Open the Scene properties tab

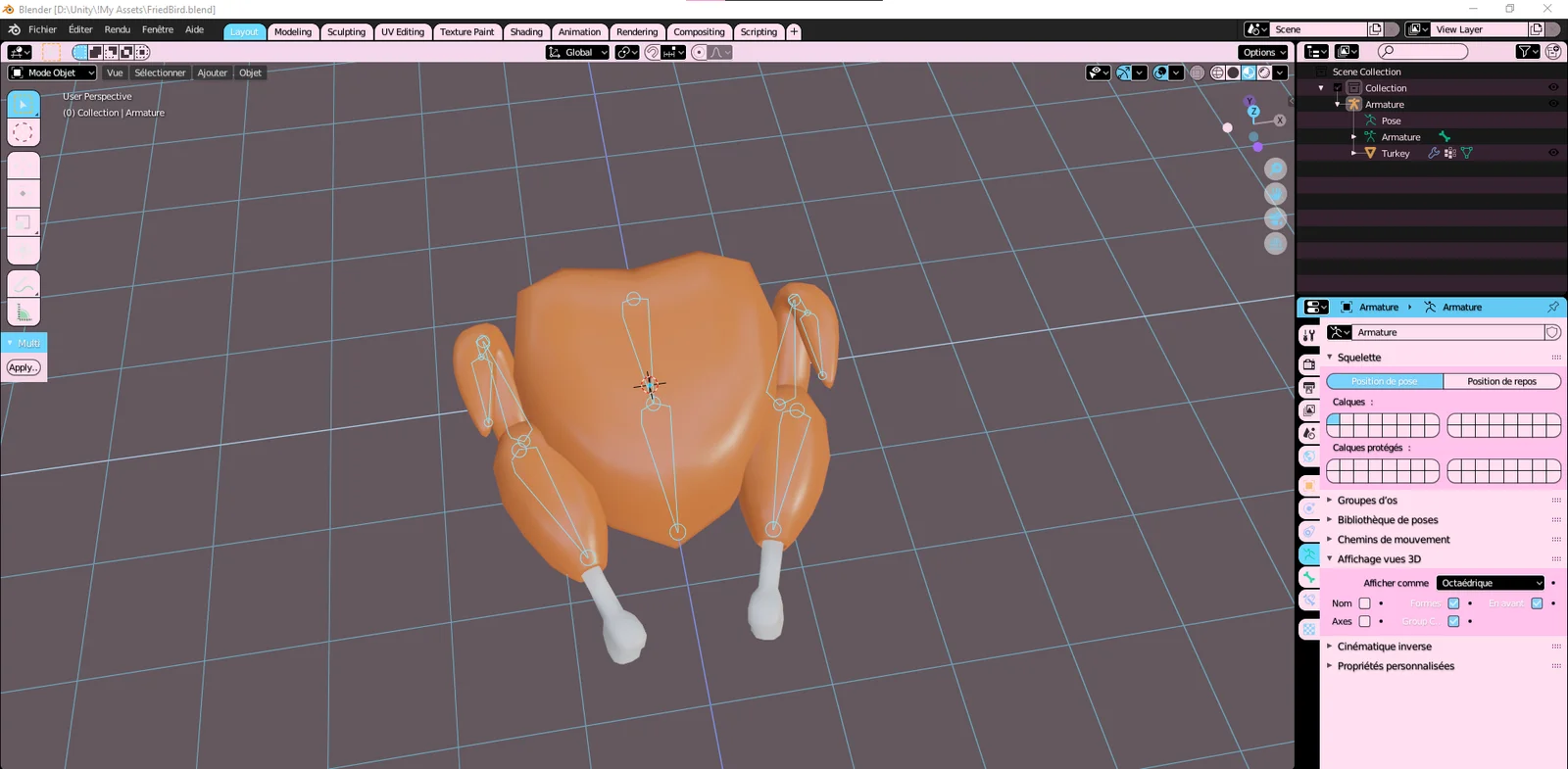1309,433
